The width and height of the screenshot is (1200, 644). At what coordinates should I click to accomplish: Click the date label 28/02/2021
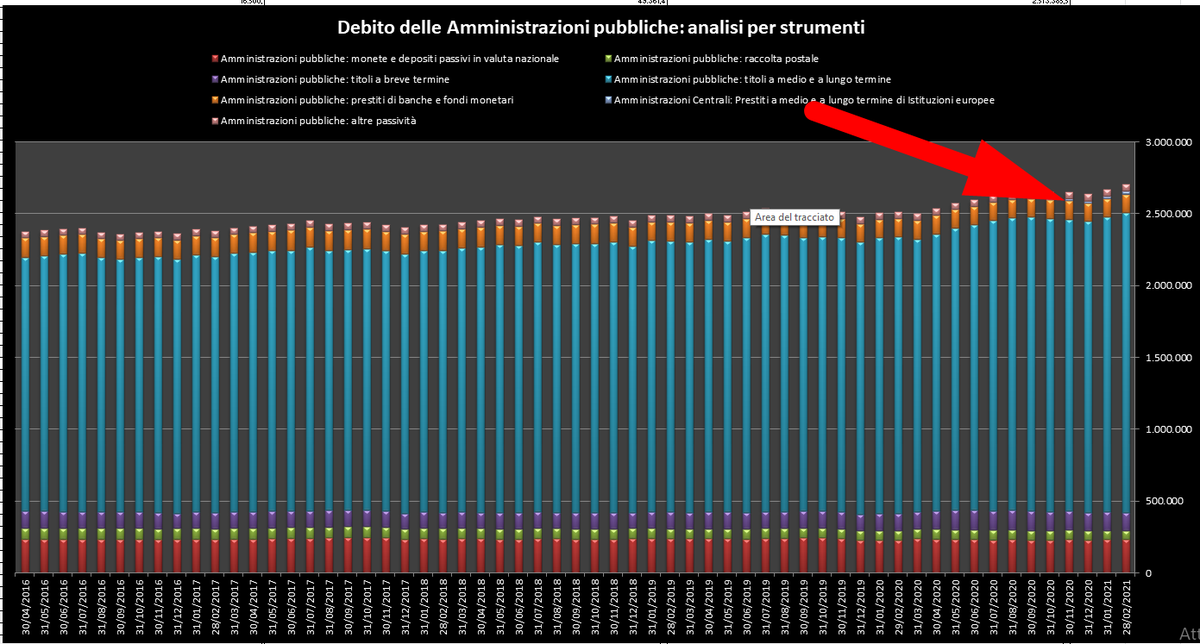pos(1129,608)
